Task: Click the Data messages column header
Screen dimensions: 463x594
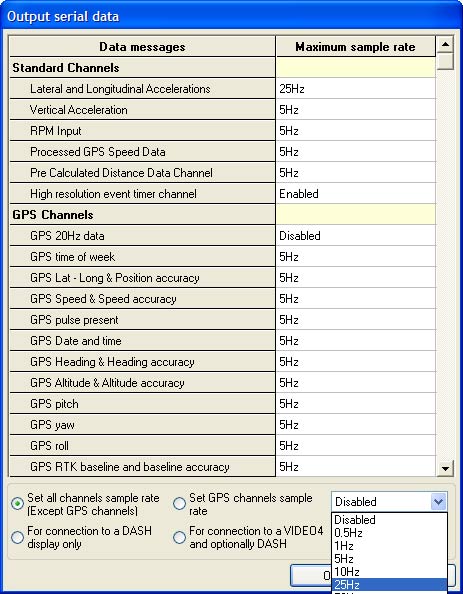Action: click(x=142, y=47)
